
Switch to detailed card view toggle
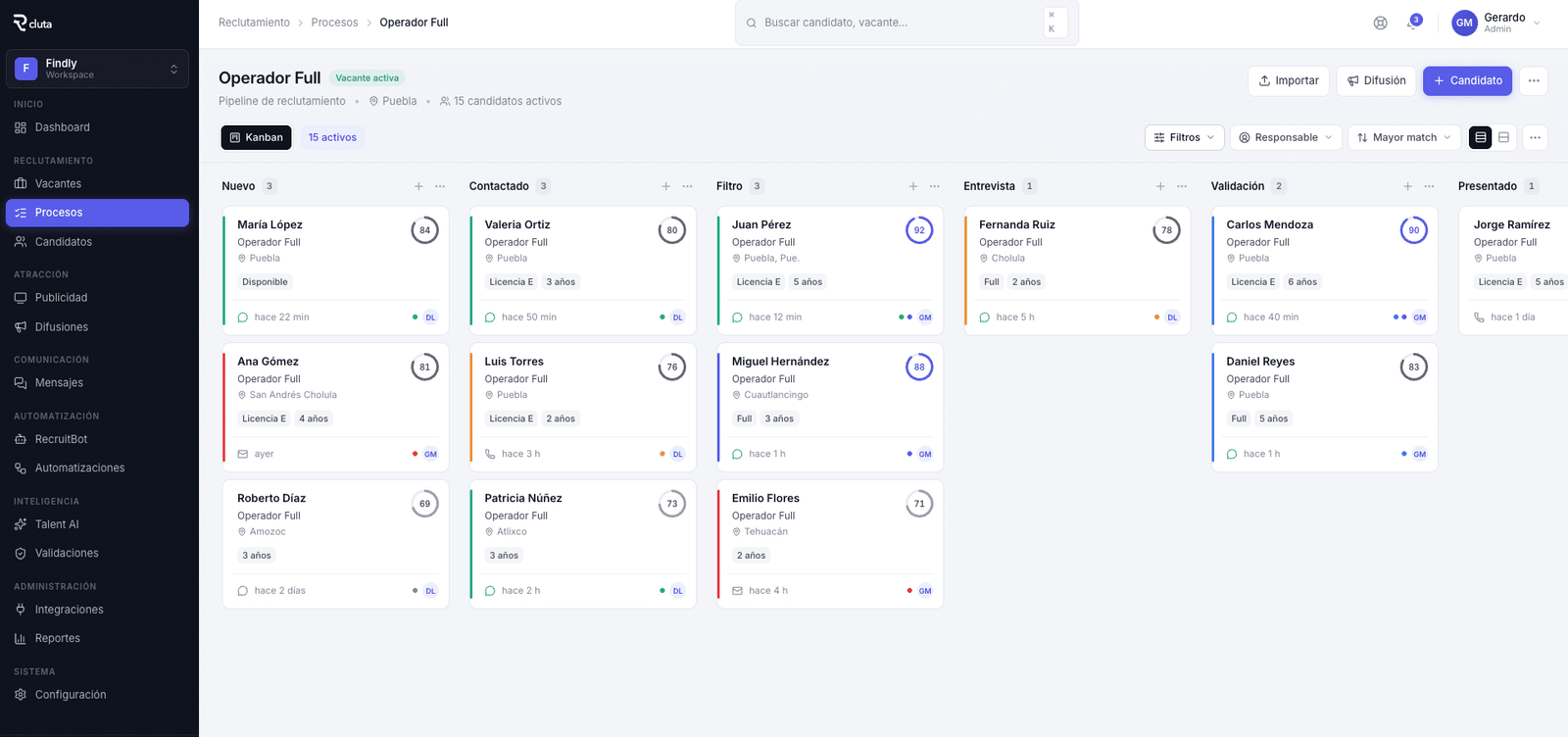point(1481,137)
